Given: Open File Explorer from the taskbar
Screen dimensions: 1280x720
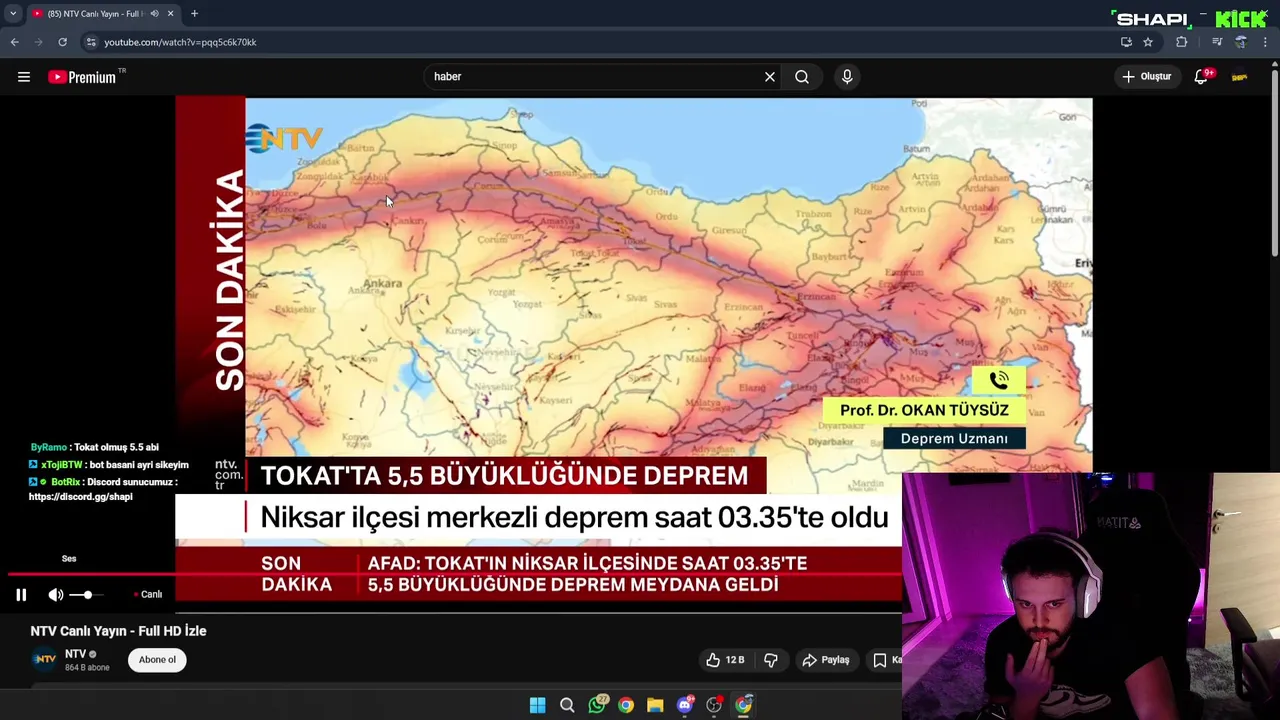Looking at the screenshot, I should pos(655,705).
